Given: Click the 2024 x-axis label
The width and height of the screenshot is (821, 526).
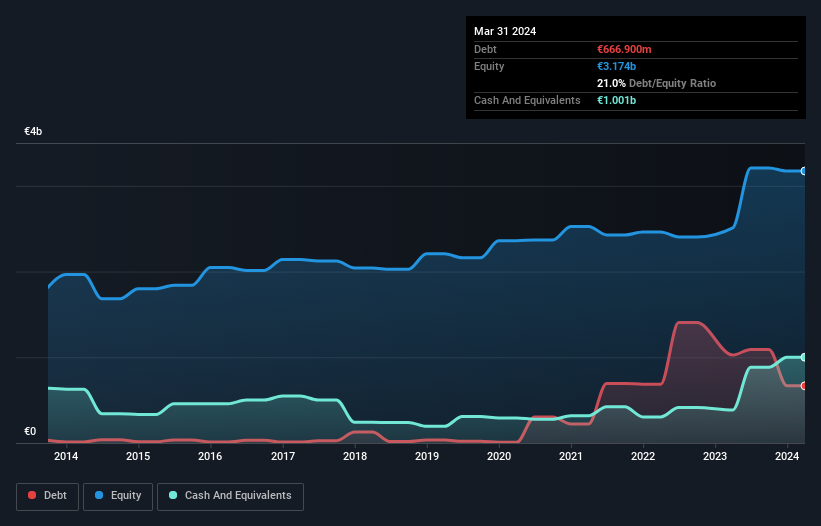Looking at the screenshot, I should [787, 456].
